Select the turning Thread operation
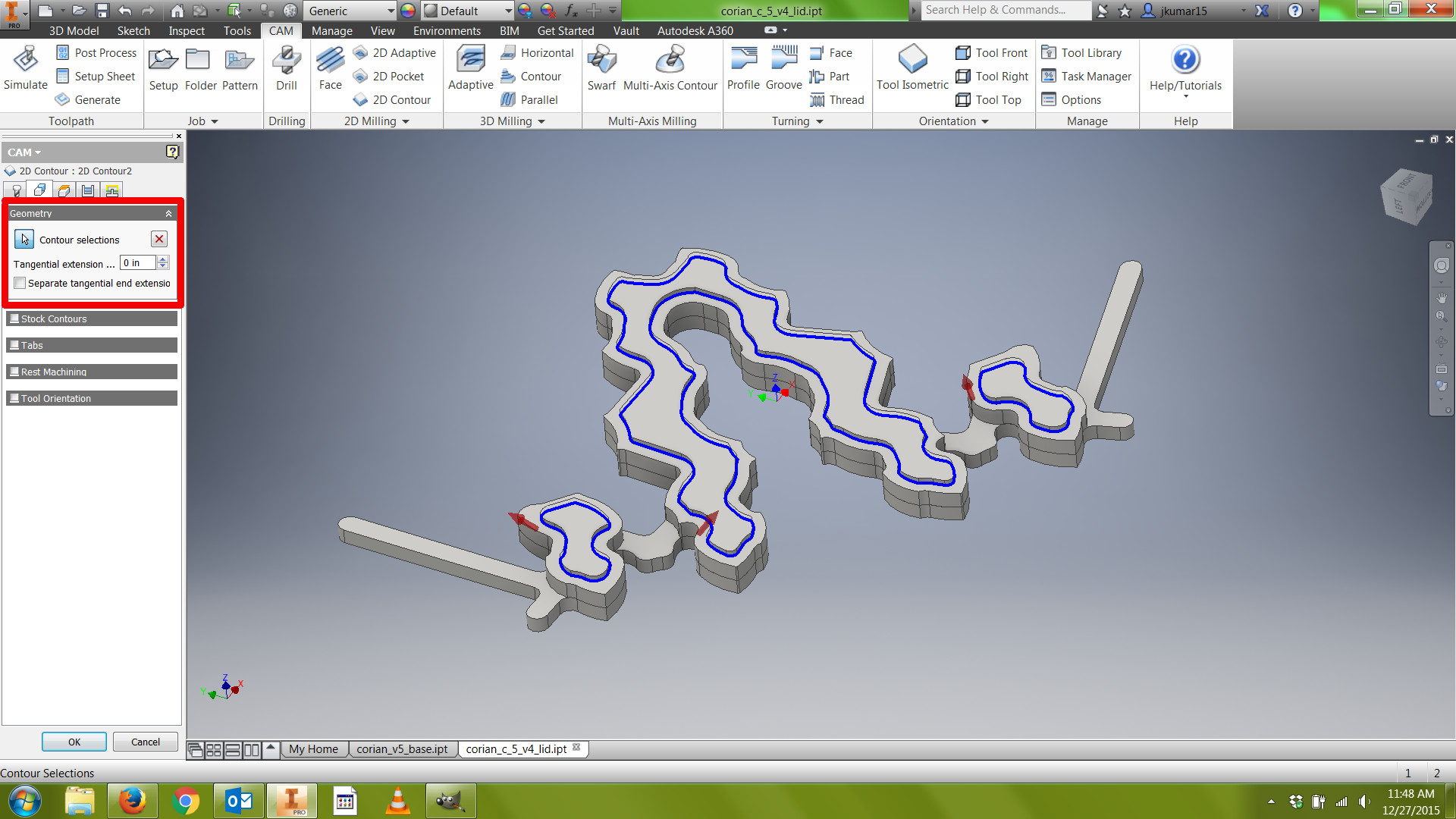Screen dimensions: 1456x819 pos(837,100)
